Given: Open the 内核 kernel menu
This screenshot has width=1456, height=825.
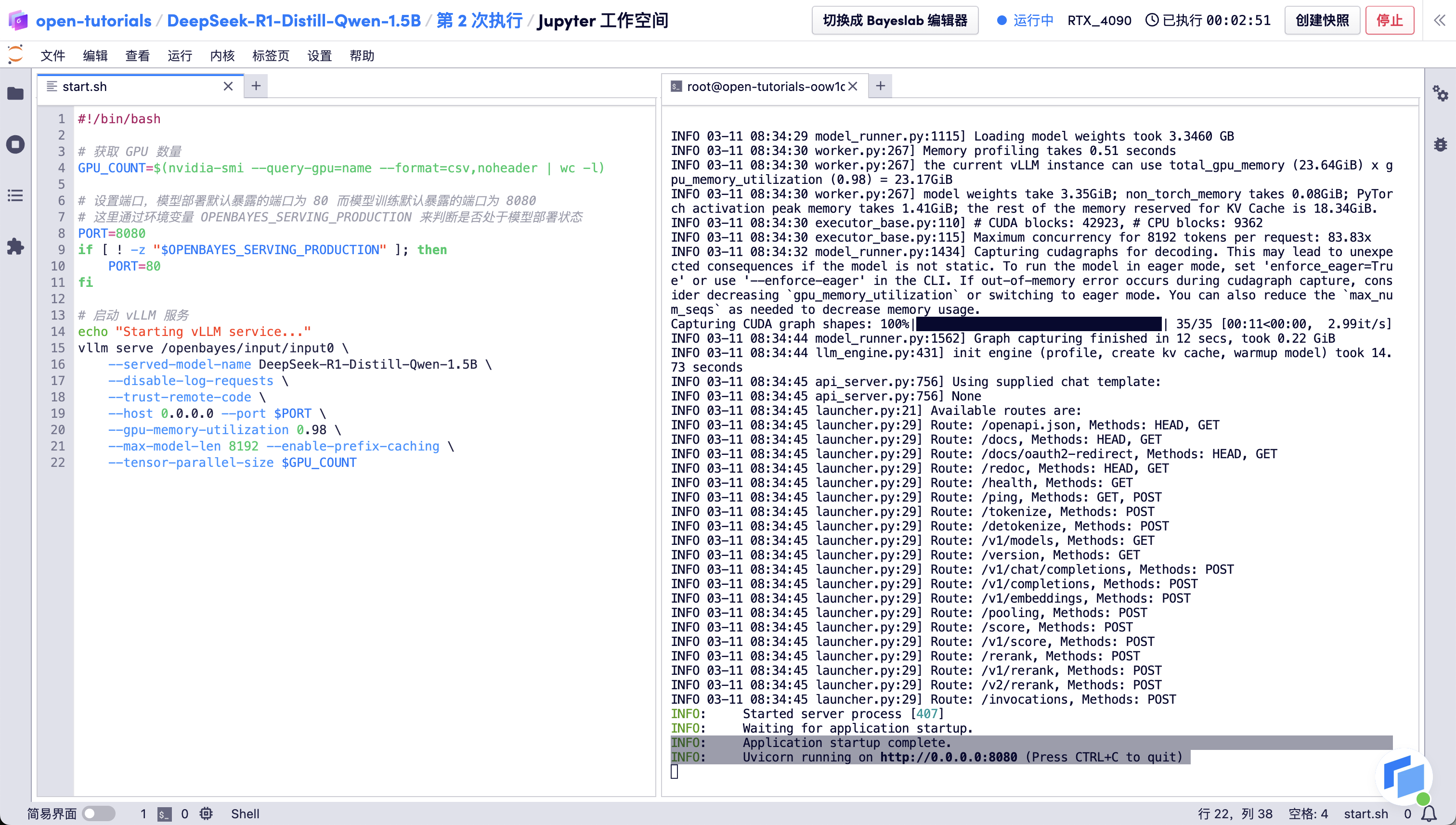Looking at the screenshot, I should pyautogui.click(x=222, y=55).
